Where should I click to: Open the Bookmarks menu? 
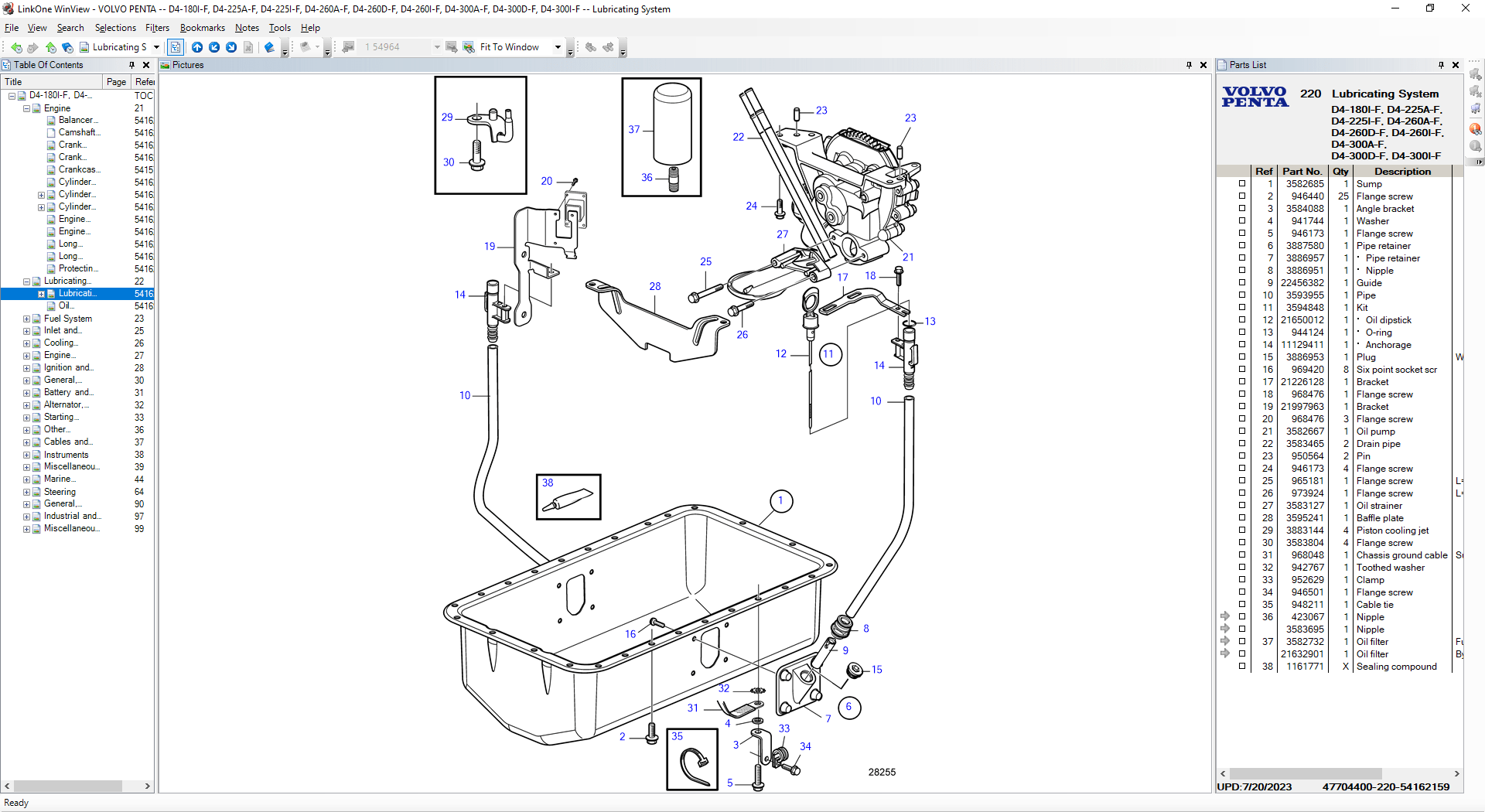pos(202,28)
